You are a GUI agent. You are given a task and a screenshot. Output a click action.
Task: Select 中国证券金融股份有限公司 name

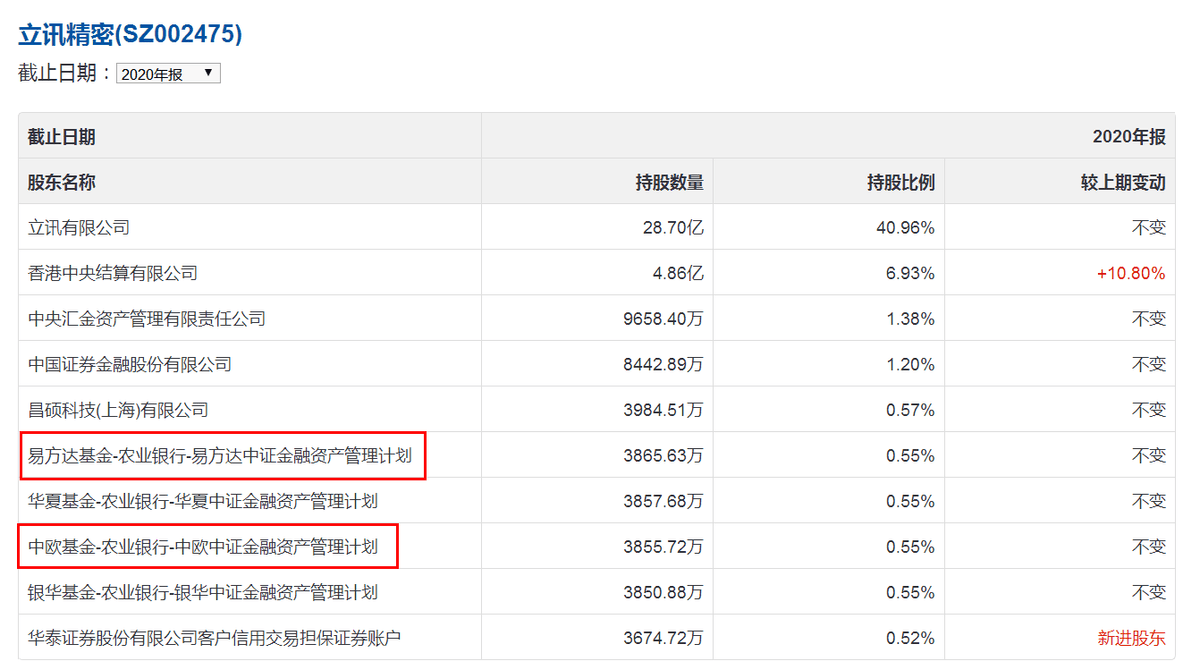[130, 364]
